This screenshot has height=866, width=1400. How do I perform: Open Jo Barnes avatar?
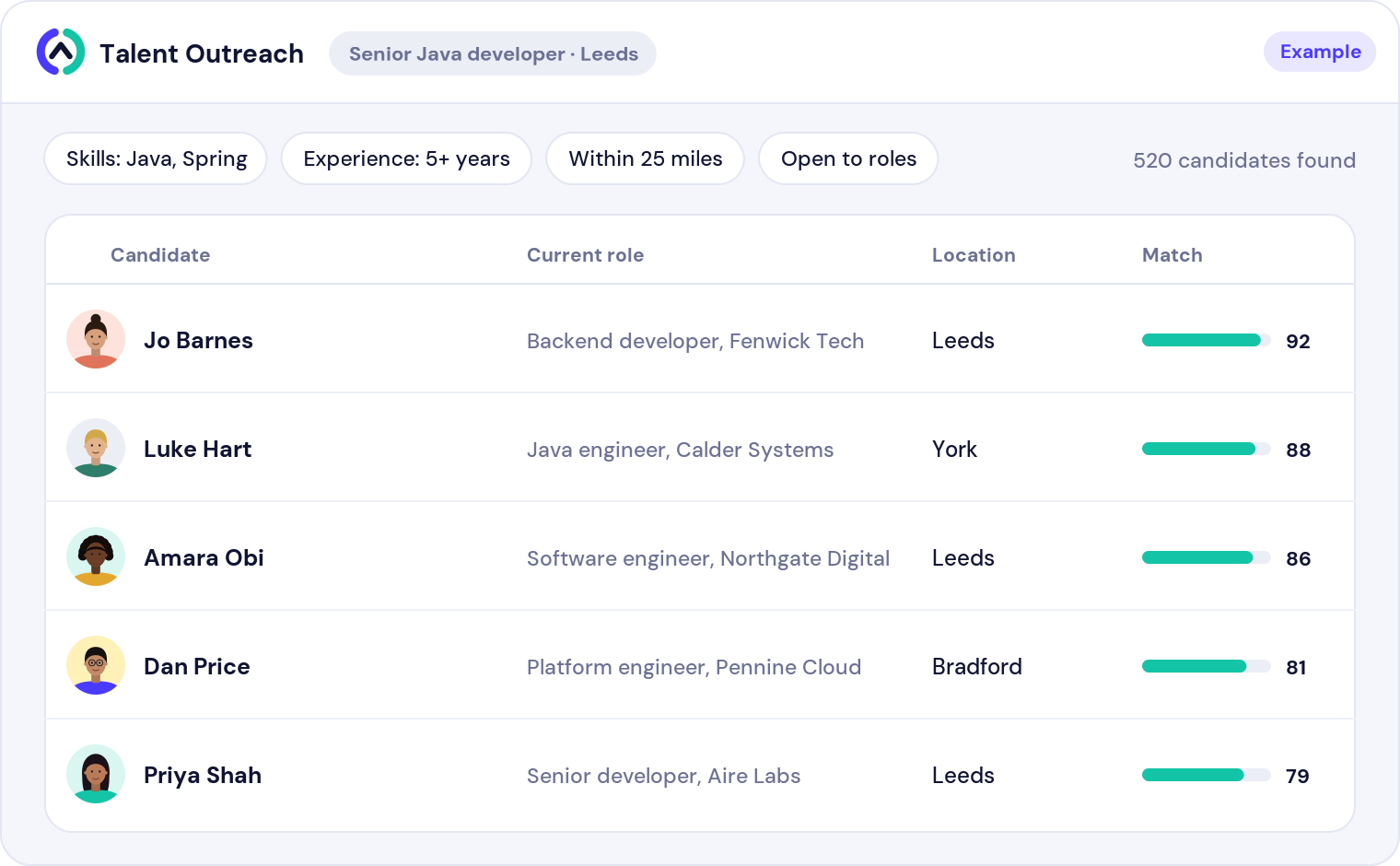[x=96, y=339]
